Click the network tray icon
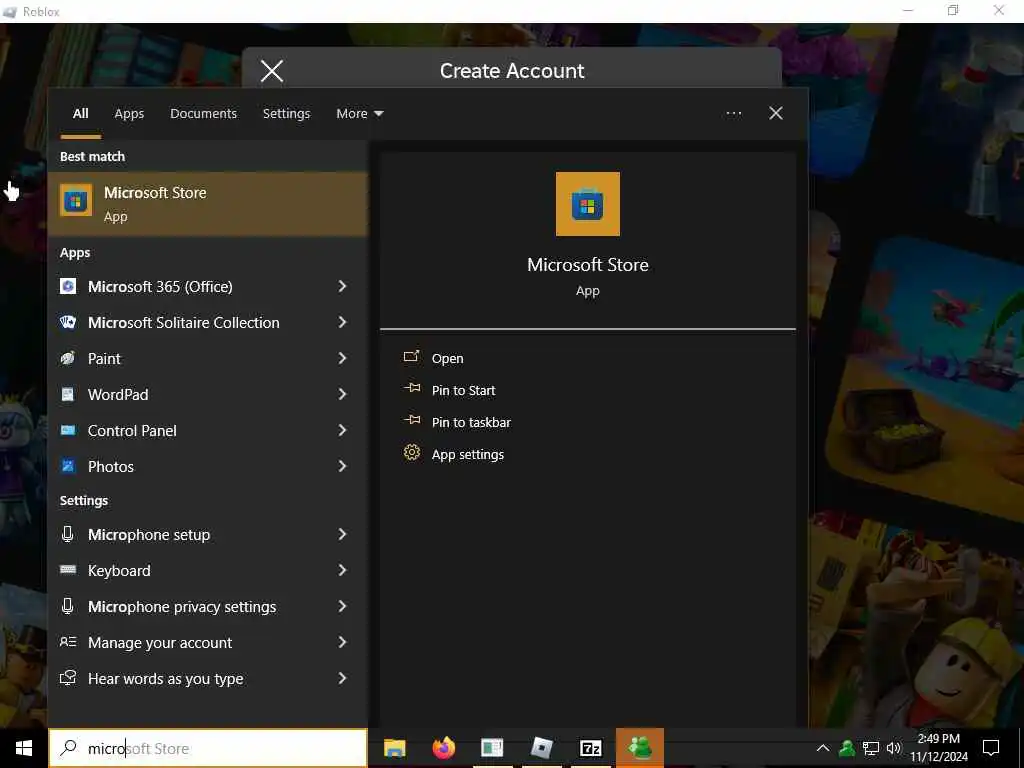 (x=871, y=748)
